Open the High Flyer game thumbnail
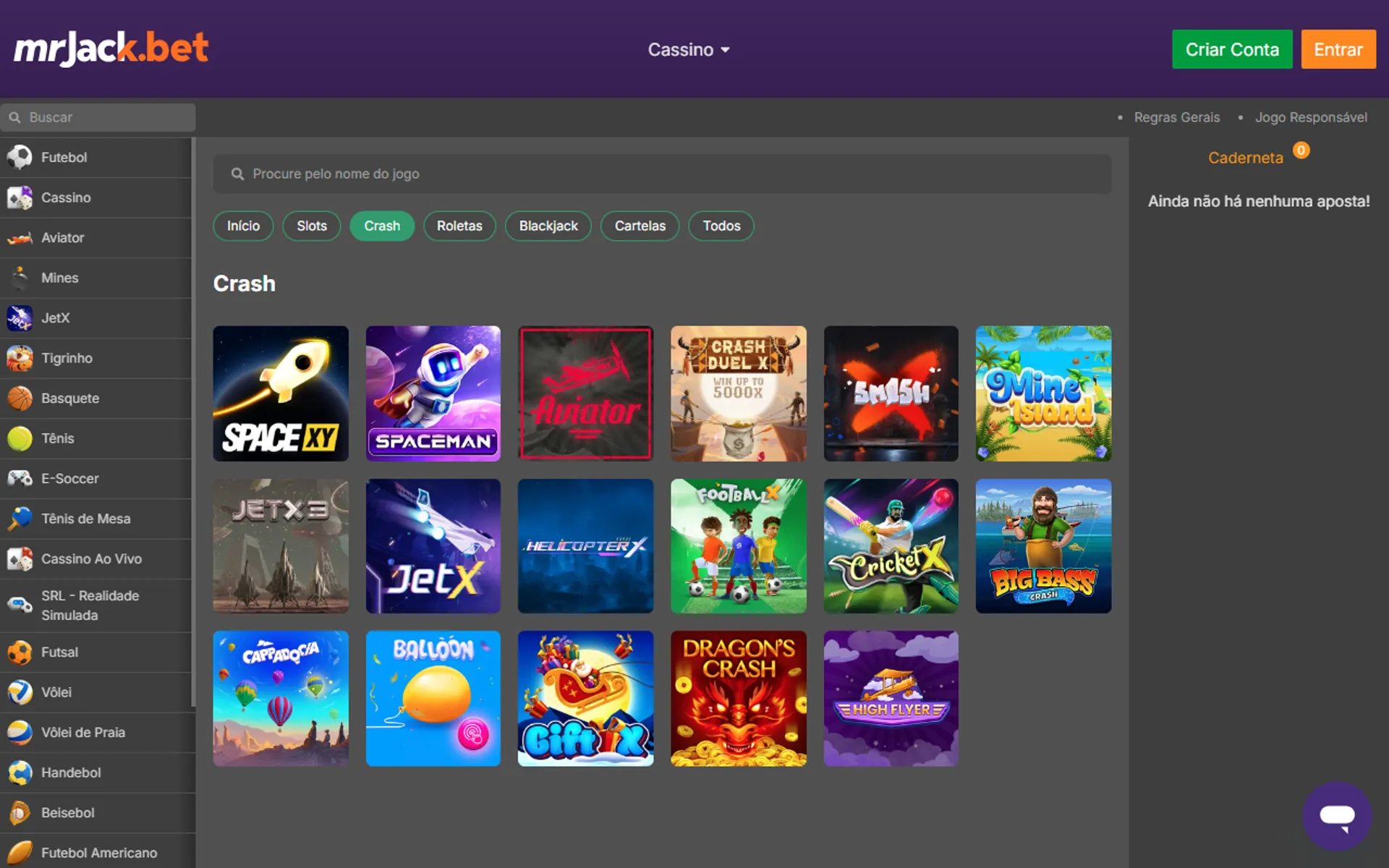 point(891,699)
